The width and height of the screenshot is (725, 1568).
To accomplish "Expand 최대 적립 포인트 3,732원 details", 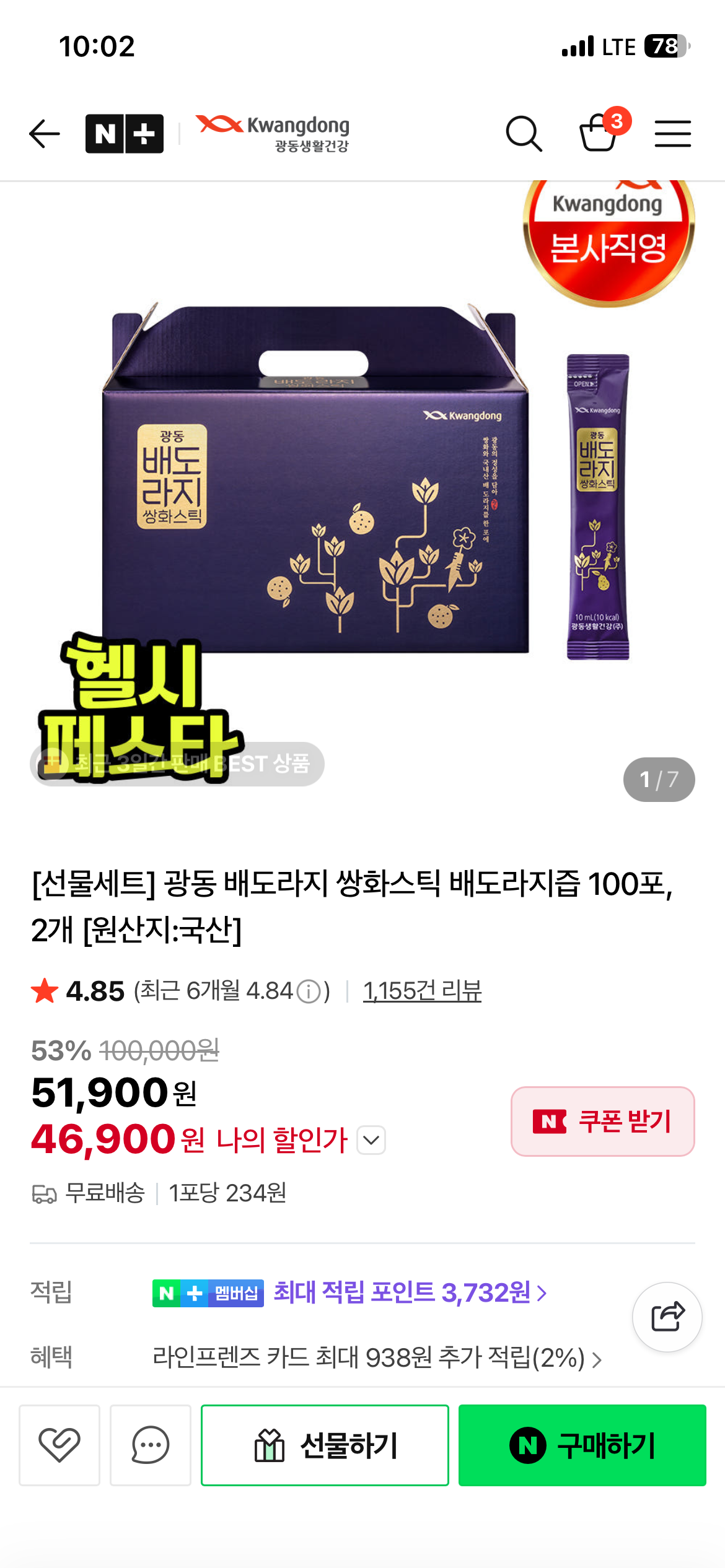I will [x=410, y=1292].
